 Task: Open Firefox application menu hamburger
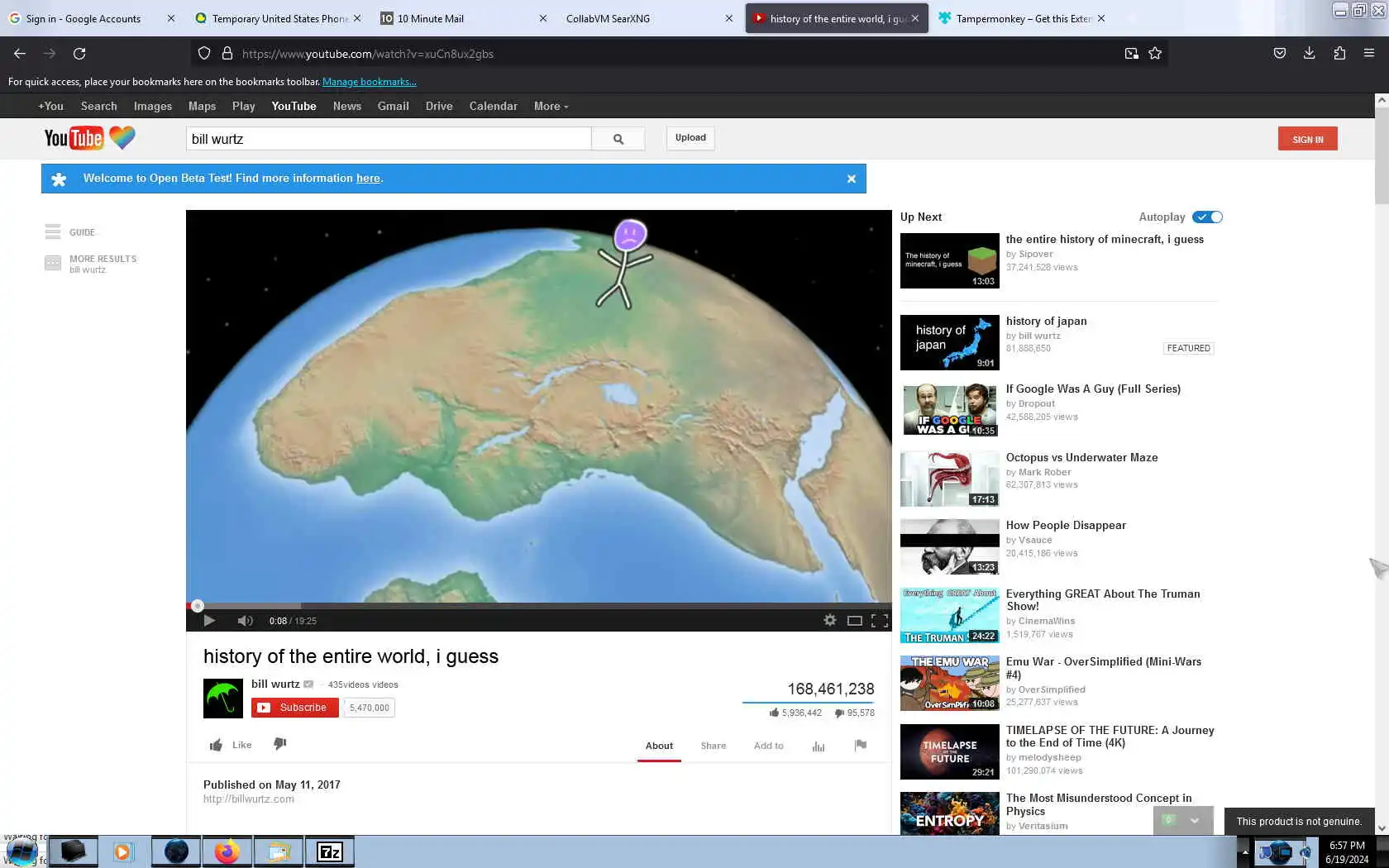pyautogui.click(x=1369, y=54)
